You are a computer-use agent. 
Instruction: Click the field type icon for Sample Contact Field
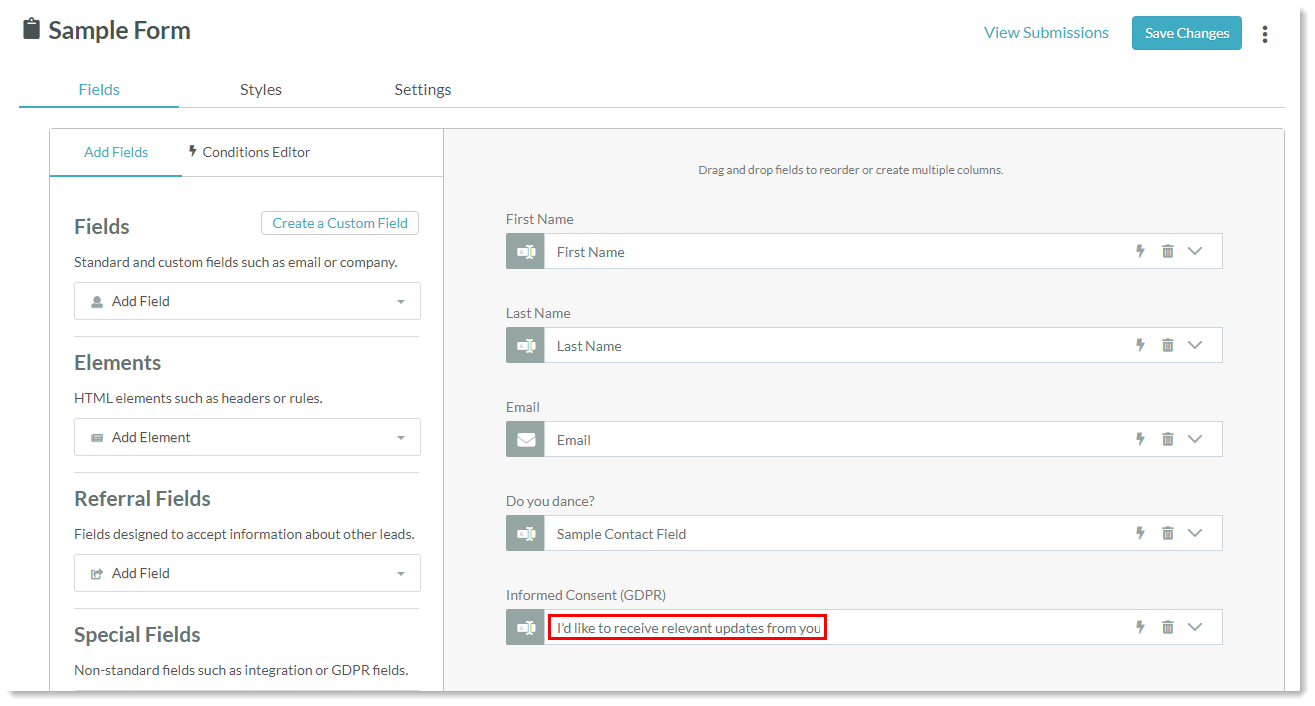pyautogui.click(x=525, y=534)
